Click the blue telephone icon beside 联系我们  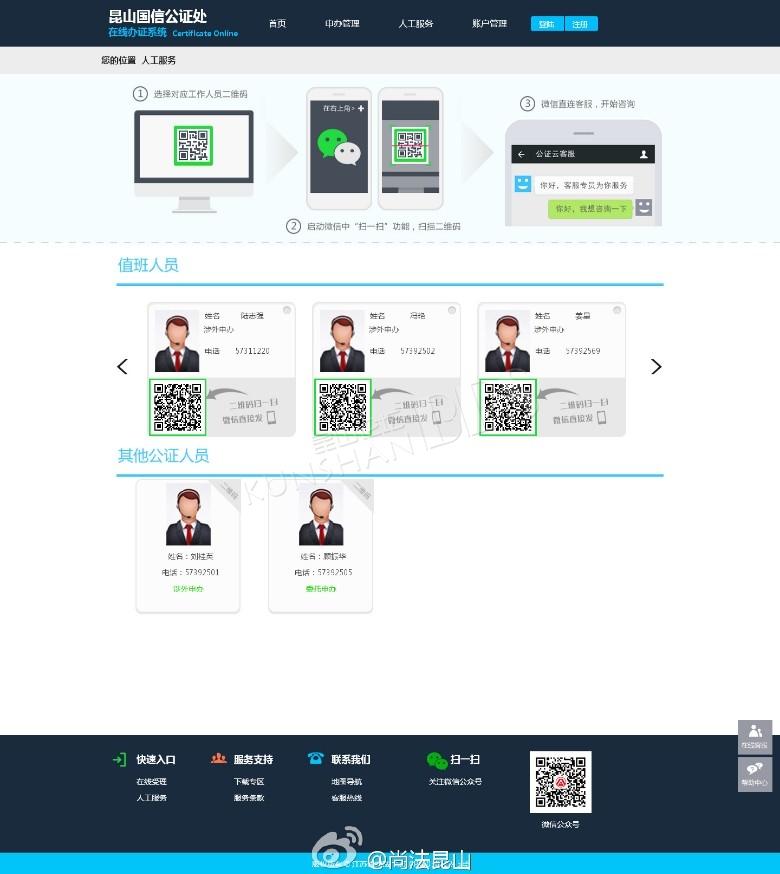316,758
